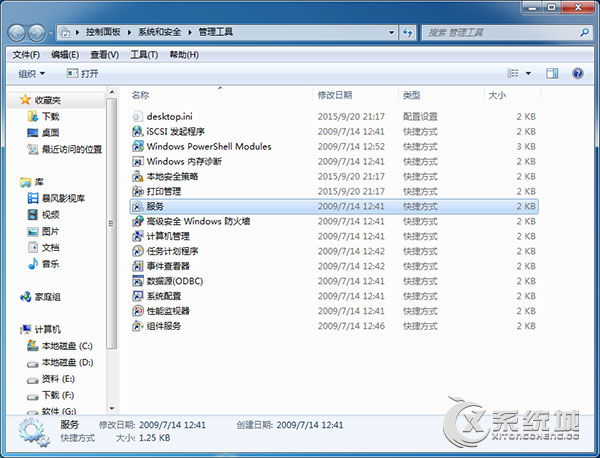Viewport: 600px width, 458px height.
Task: Expand breadcrumb arrow after 系统和安全
Action: coord(190,32)
